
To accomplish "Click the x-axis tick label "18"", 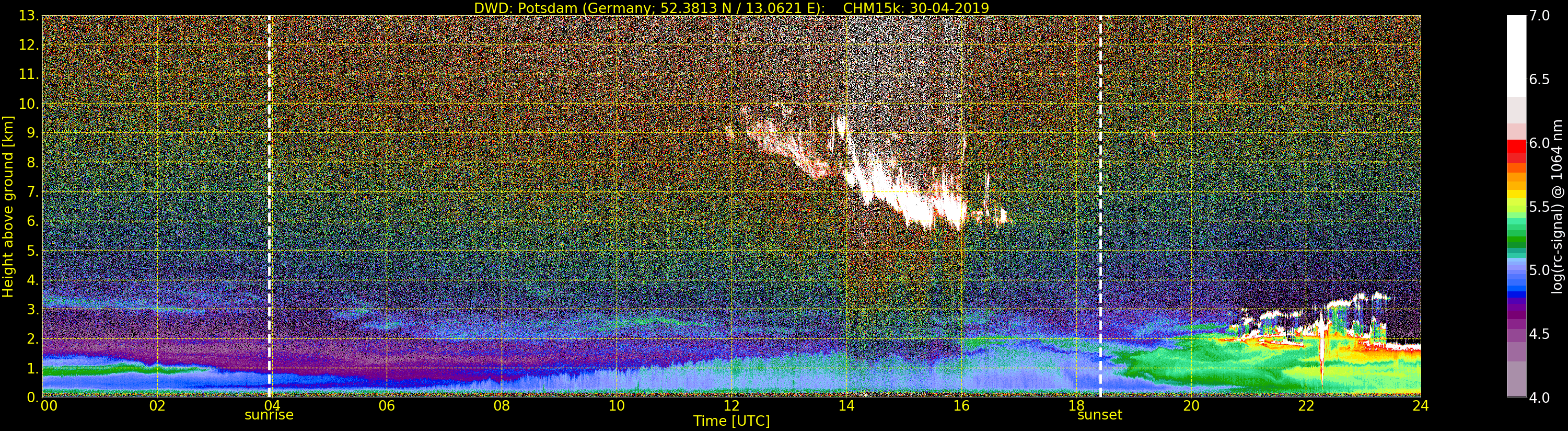I will (x=1076, y=406).
